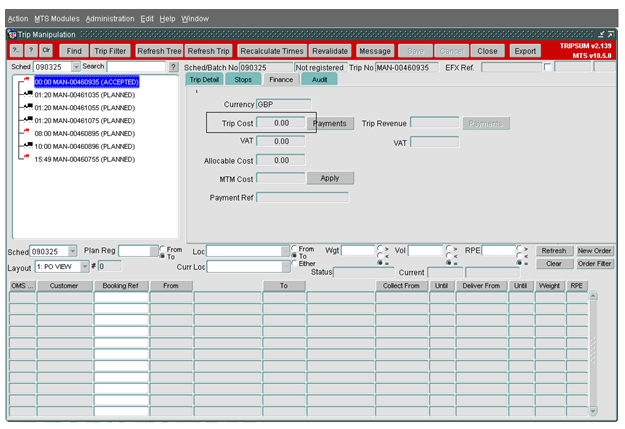
Task: Click into the Search input field
Action: click(136, 67)
